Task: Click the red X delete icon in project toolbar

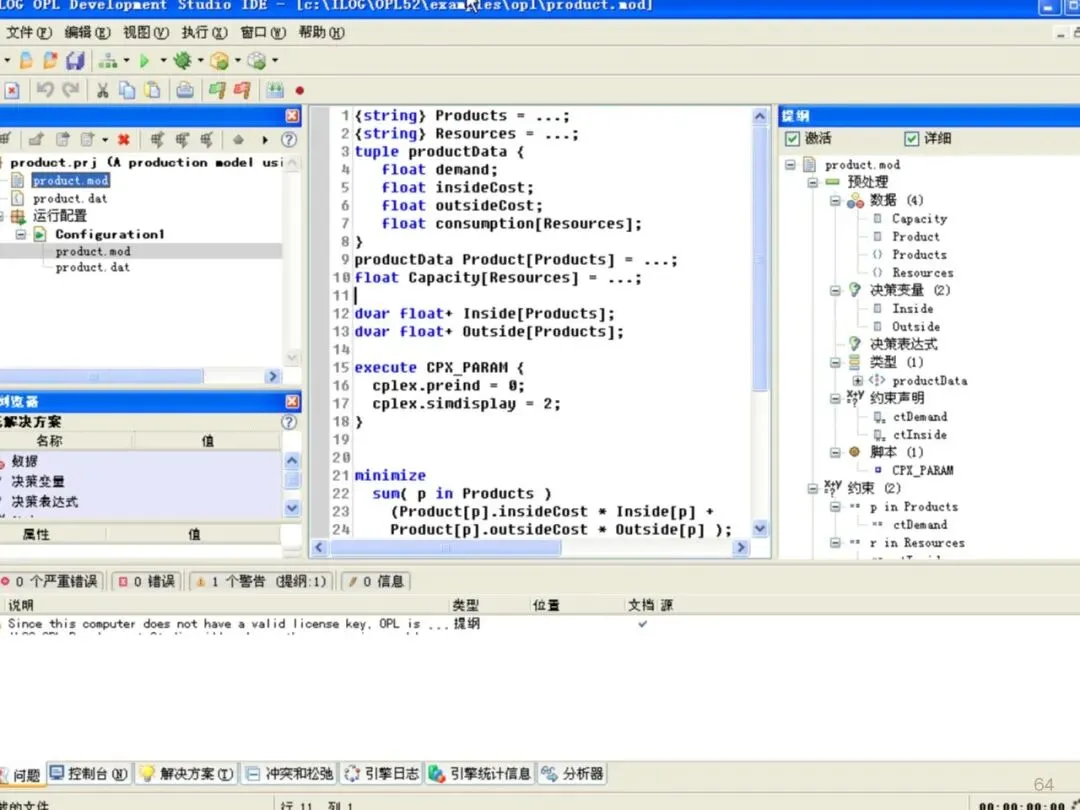Action: tap(124, 140)
